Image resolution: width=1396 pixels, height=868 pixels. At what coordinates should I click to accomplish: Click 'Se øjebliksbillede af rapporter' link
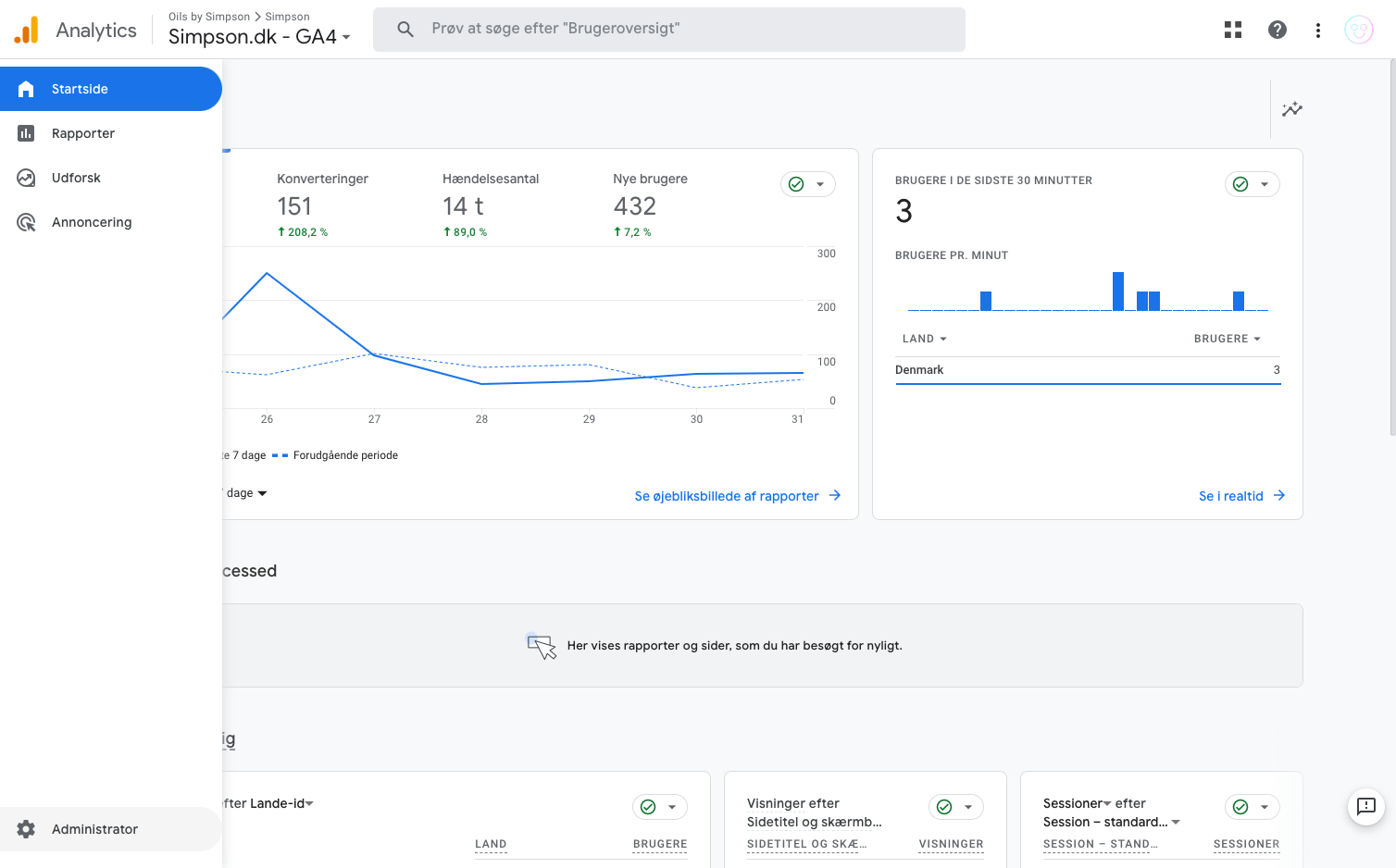[738, 496]
